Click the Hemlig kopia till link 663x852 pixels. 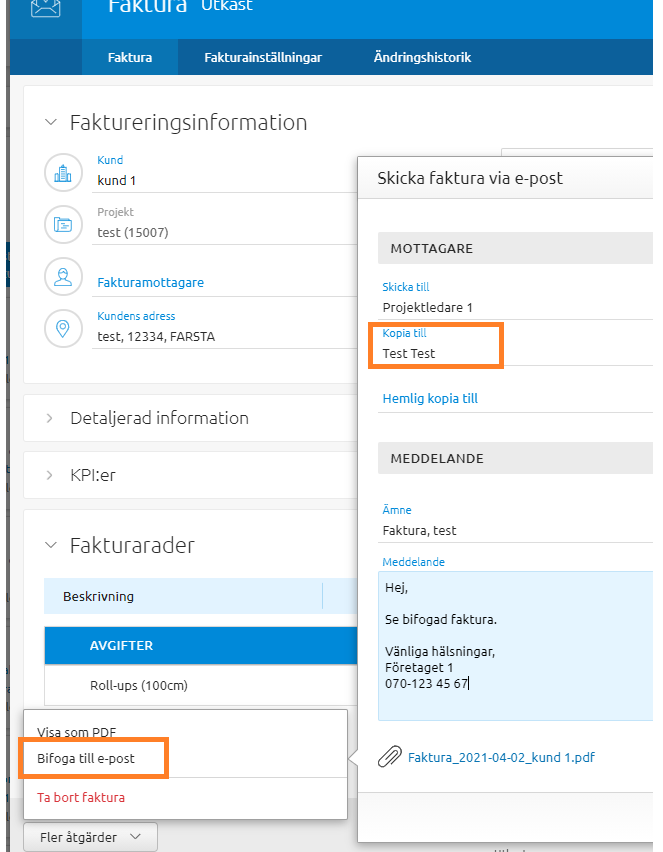click(430, 398)
